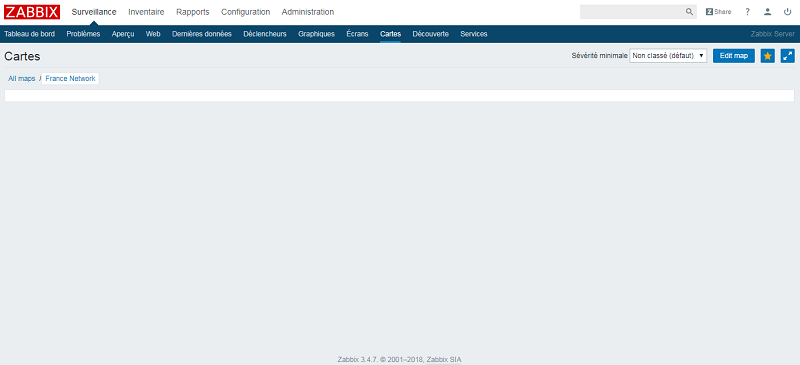Open the help question mark icon
Screen dimensions: 800x365
click(747, 12)
